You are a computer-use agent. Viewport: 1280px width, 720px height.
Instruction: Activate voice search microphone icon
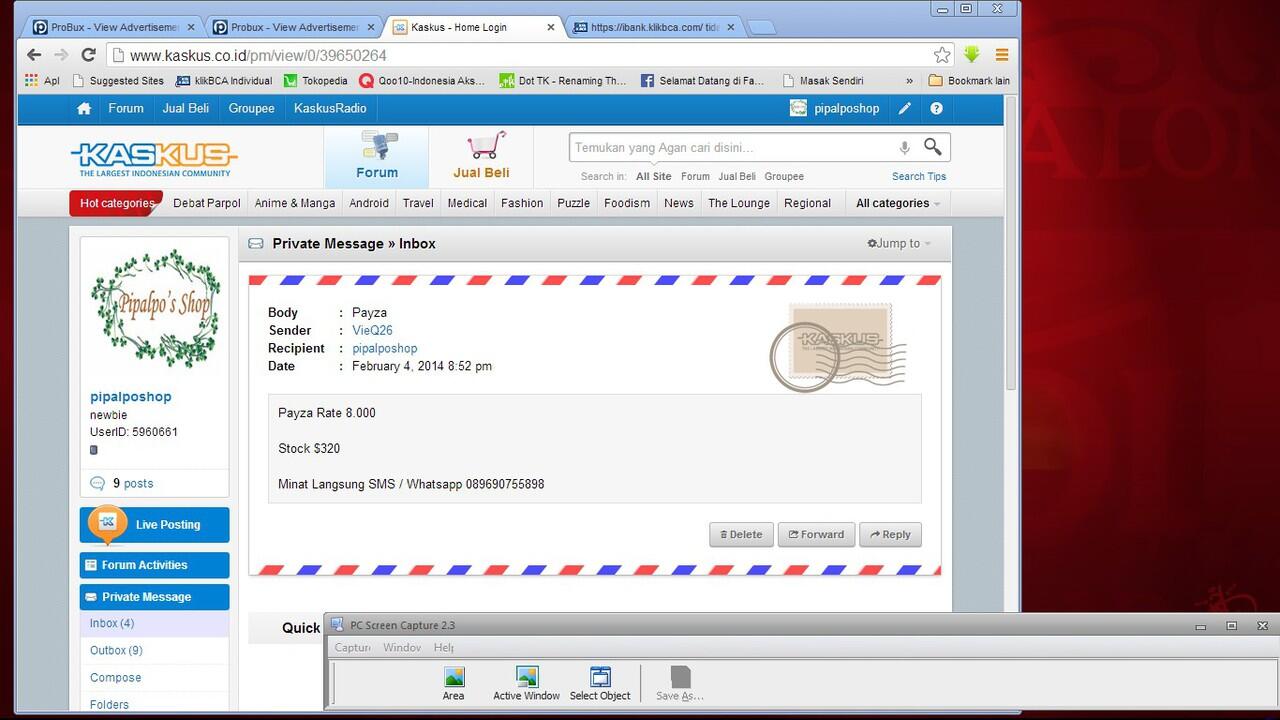point(904,148)
